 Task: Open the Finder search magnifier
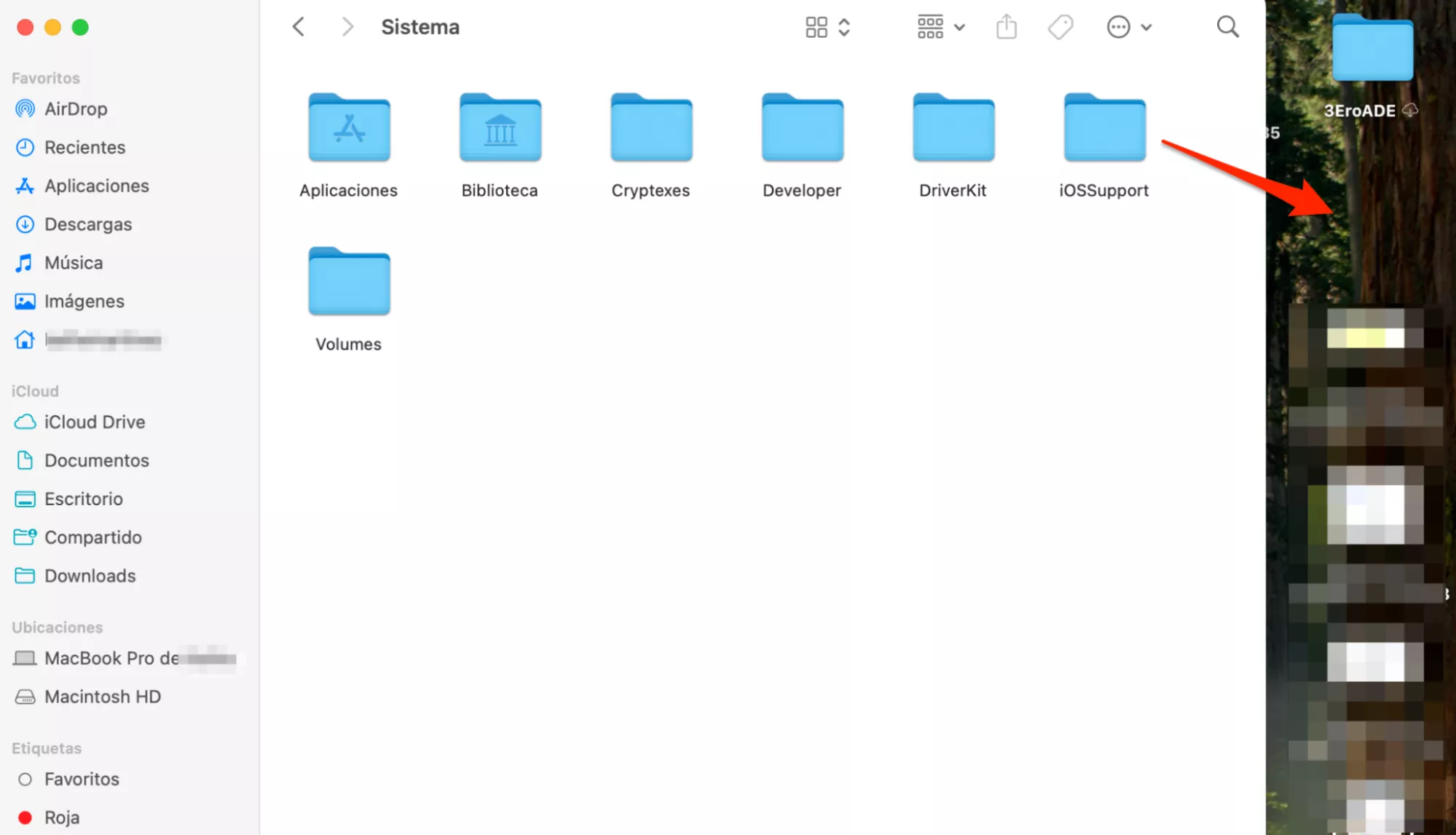1227,28
